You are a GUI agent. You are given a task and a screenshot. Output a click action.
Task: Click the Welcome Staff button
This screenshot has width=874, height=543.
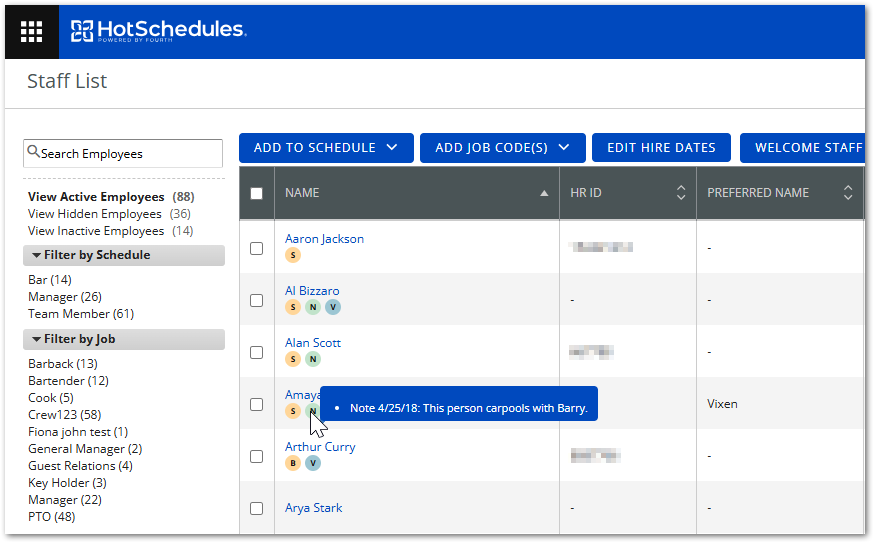click(x=803, y=148)
